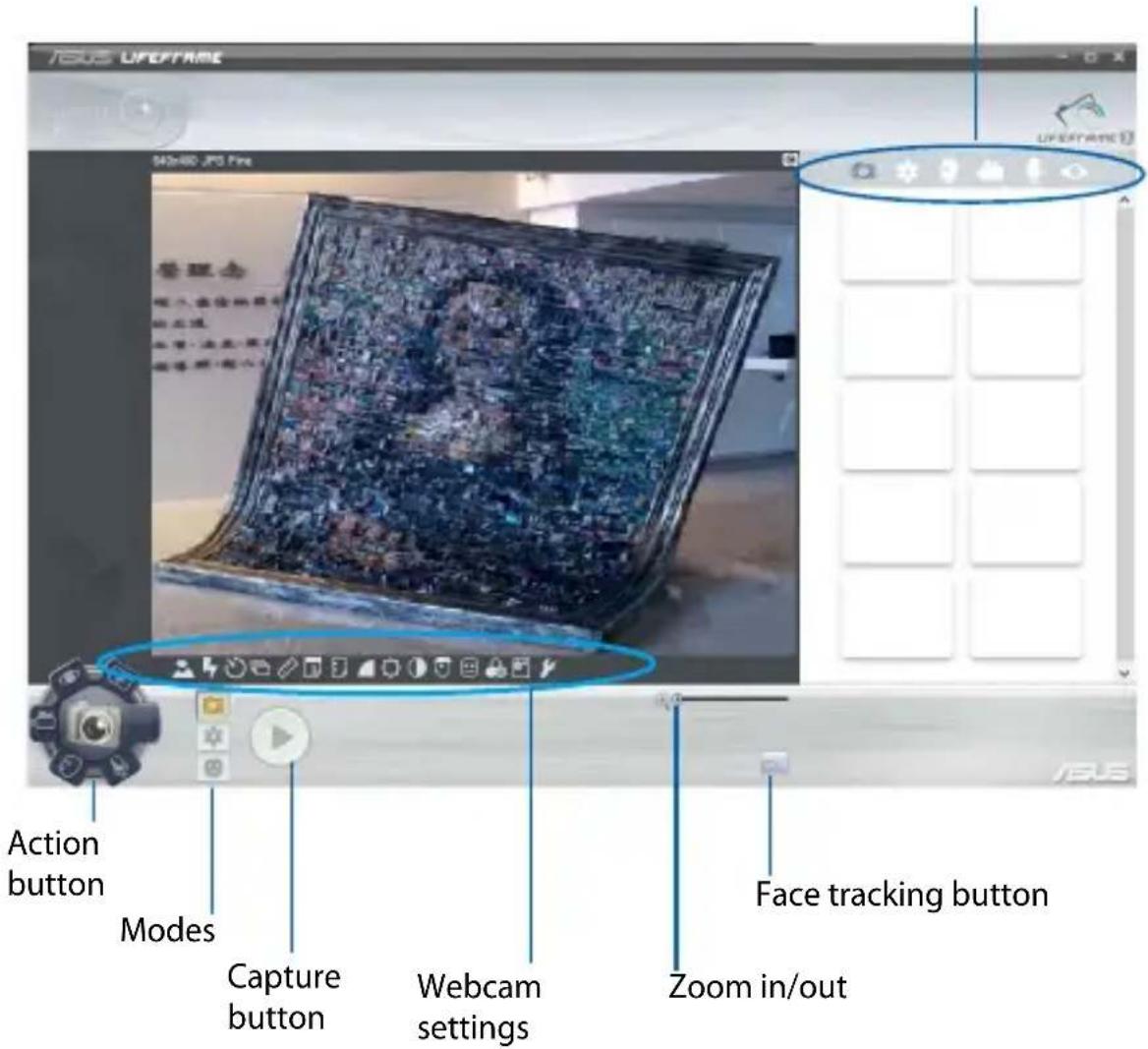Click the face tracking button

(x=774, y=763)
